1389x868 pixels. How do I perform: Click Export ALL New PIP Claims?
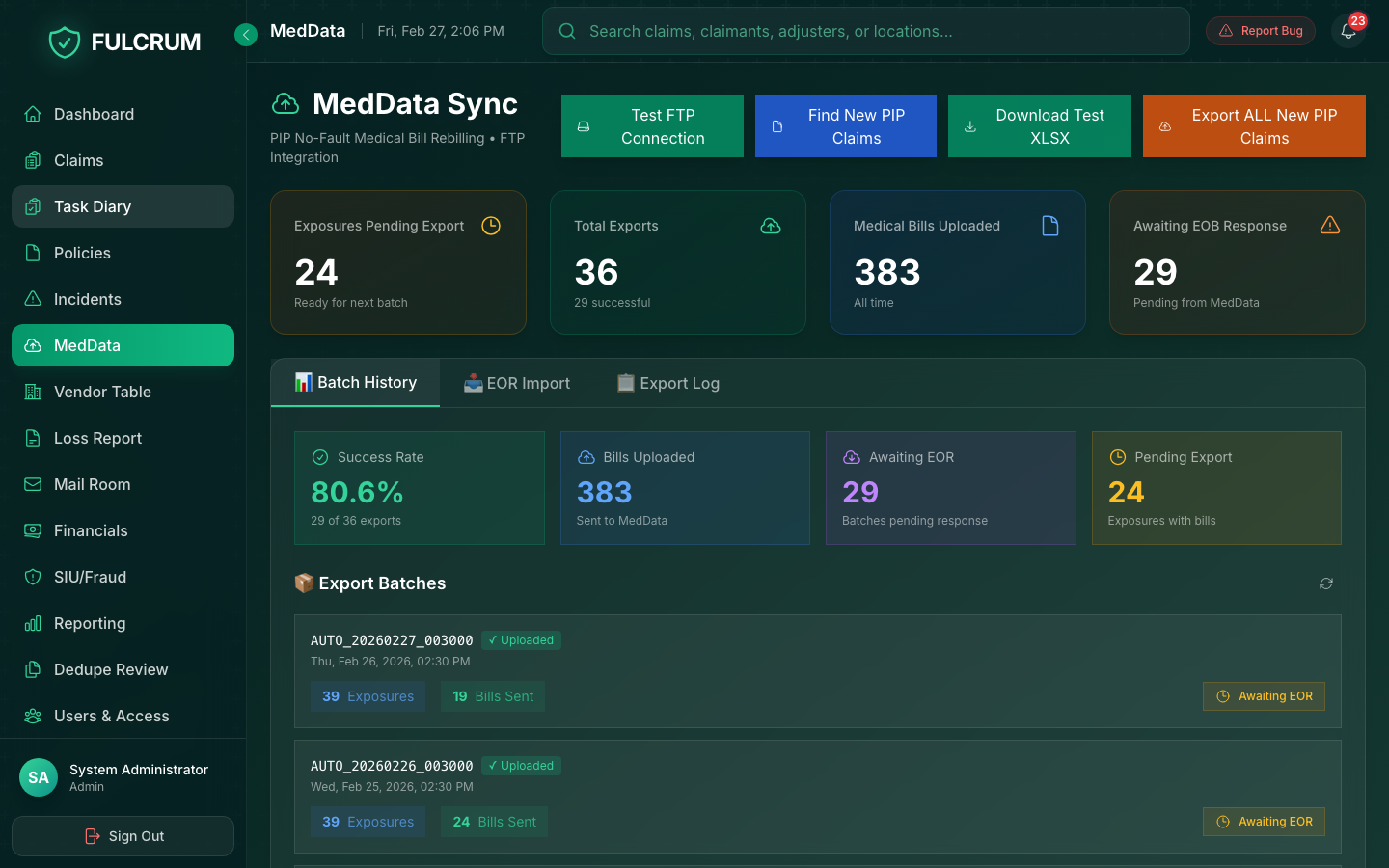(1254, 126)
